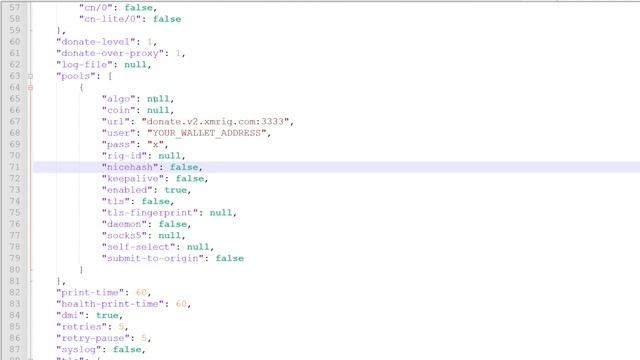
Task: Click line number 57 in the margin
Action: pyautogui.click(x=15, y=7)
